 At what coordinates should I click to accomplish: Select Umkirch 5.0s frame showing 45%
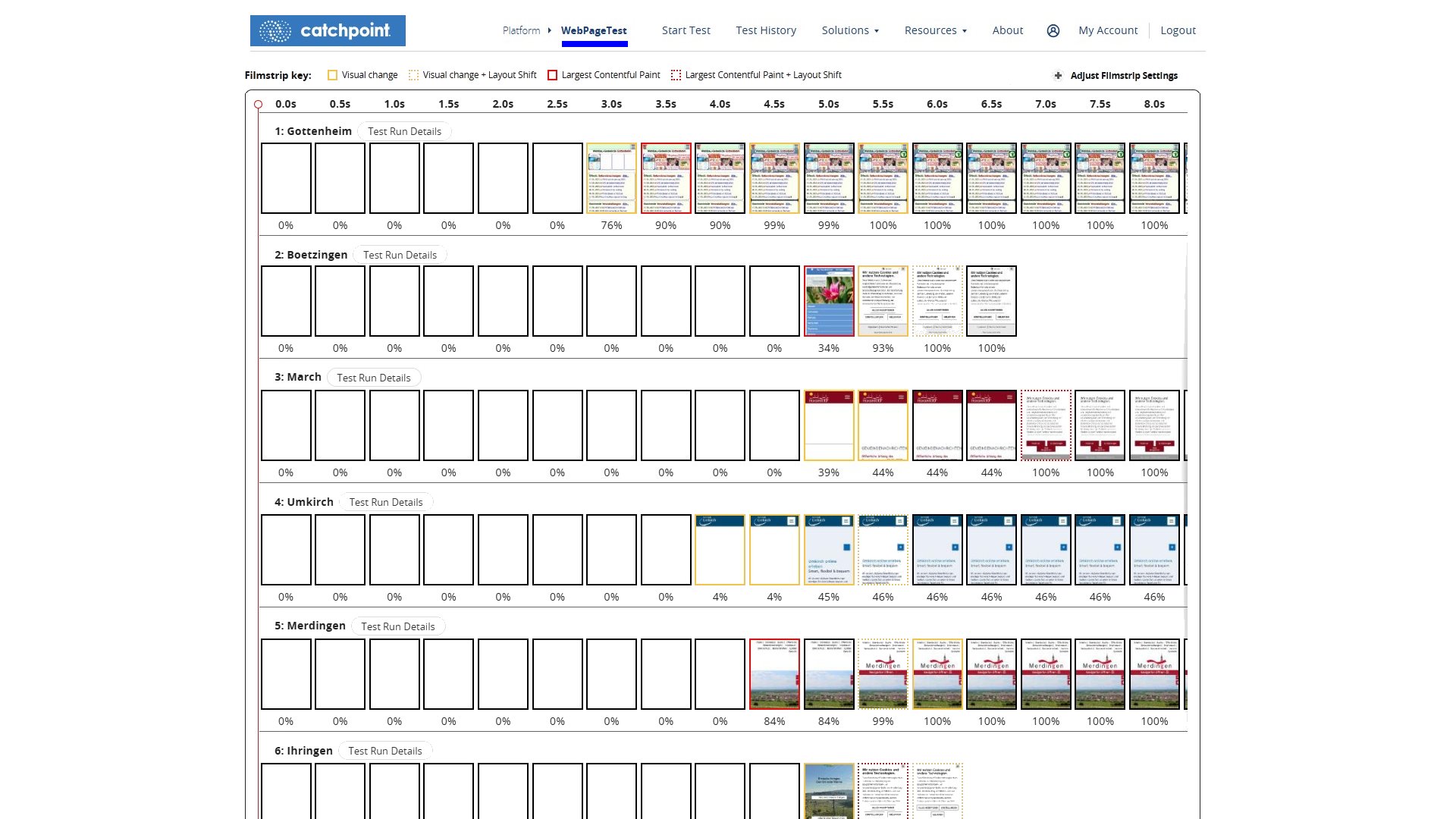point(828,550)
